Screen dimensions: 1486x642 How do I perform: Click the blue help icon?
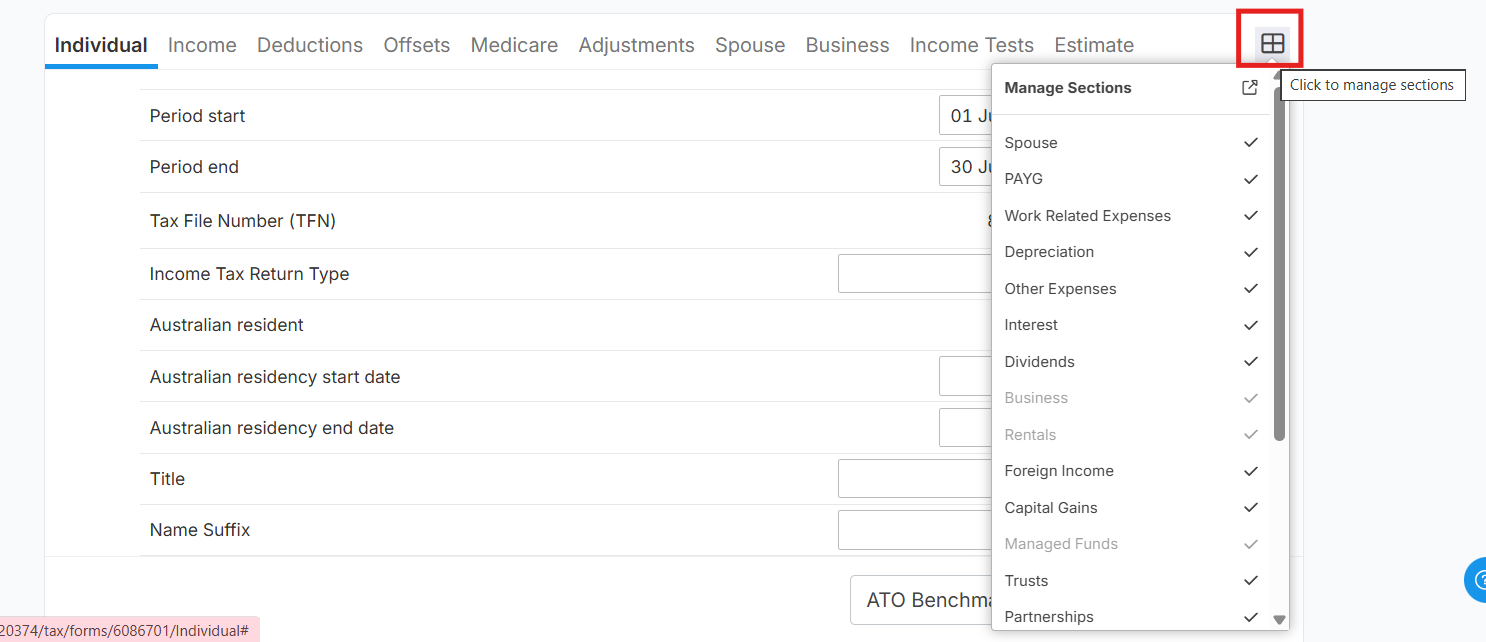pos(1477,580)
